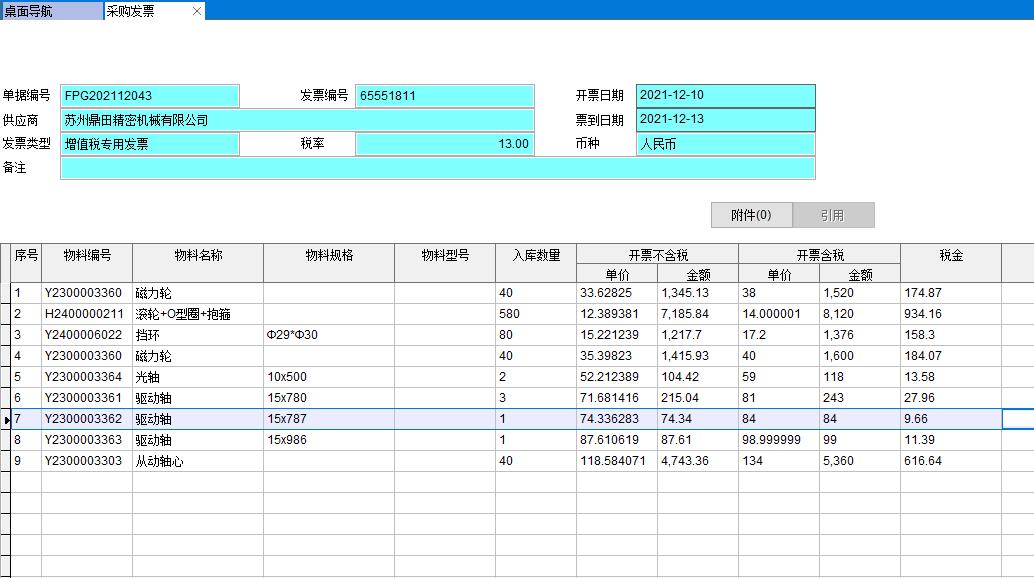Click the 发票类型 field 增值税专用发票
This screenshot has height=578, width=1034.
[x=150, y=144]
